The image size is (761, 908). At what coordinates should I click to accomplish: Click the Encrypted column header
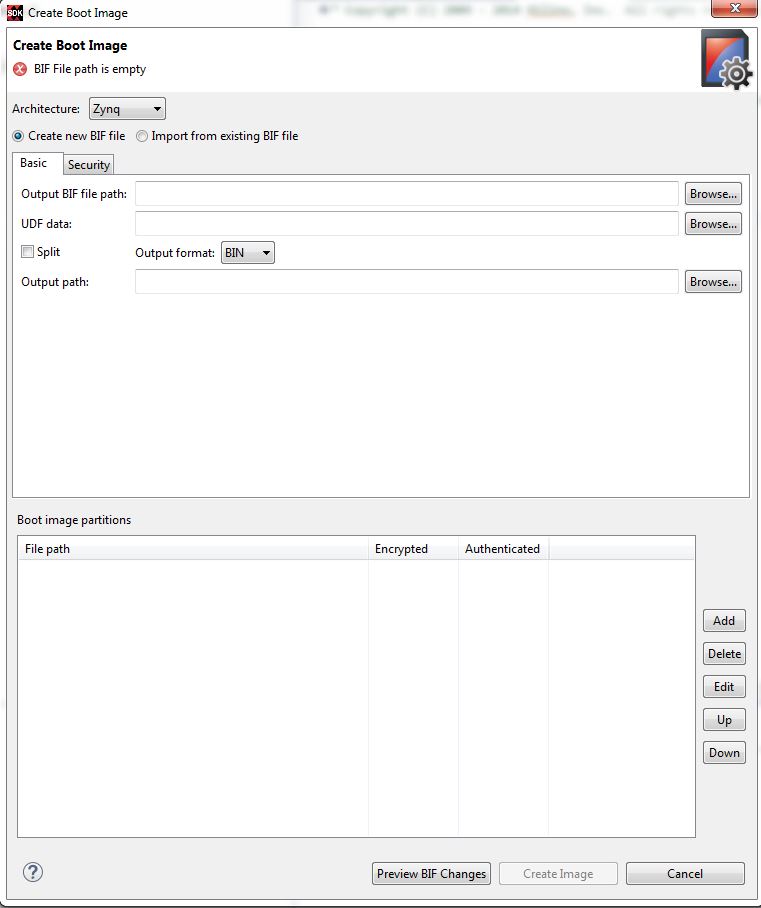click(x=414, y=548)
